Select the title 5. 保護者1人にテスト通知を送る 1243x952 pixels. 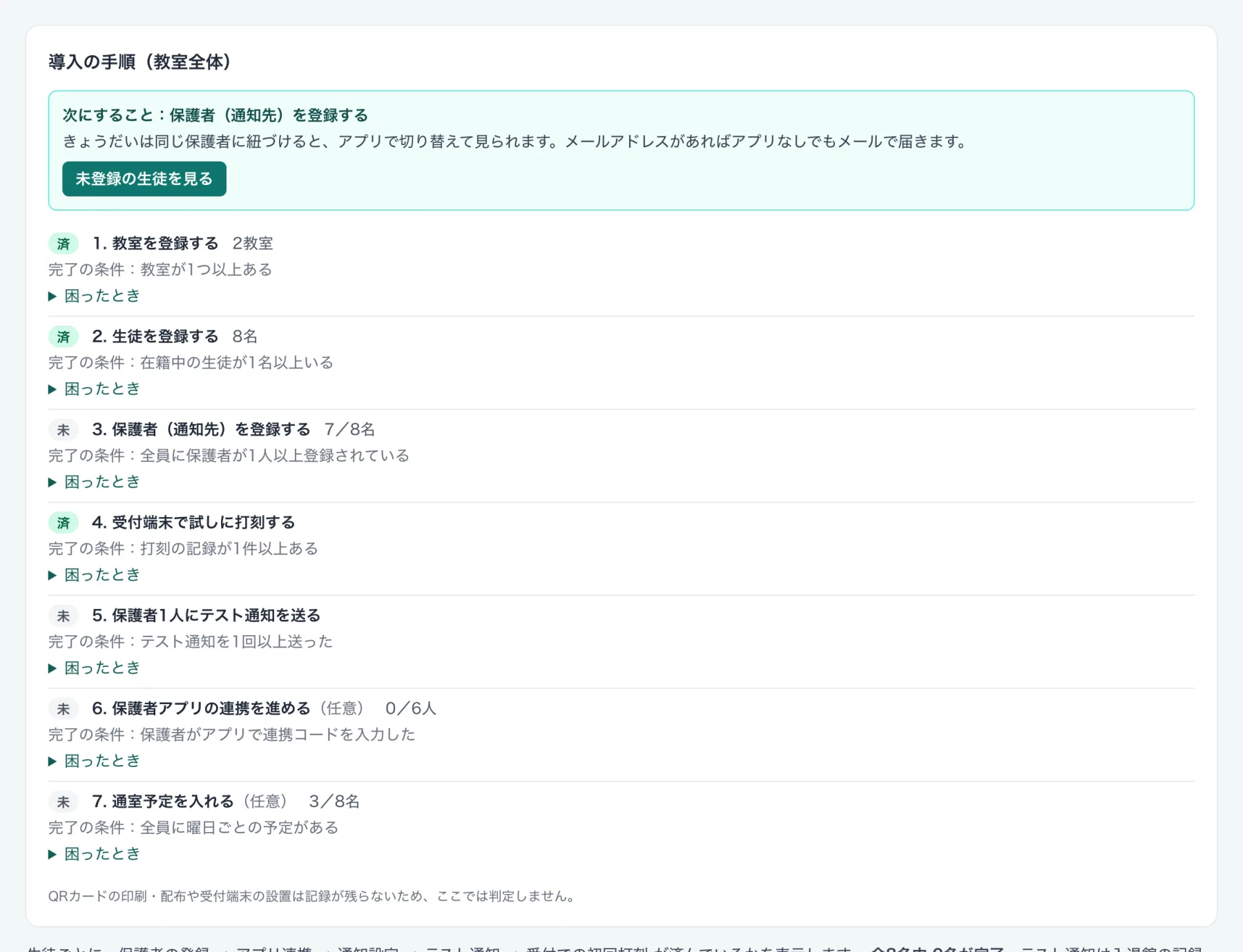click(x=206, y=615)
